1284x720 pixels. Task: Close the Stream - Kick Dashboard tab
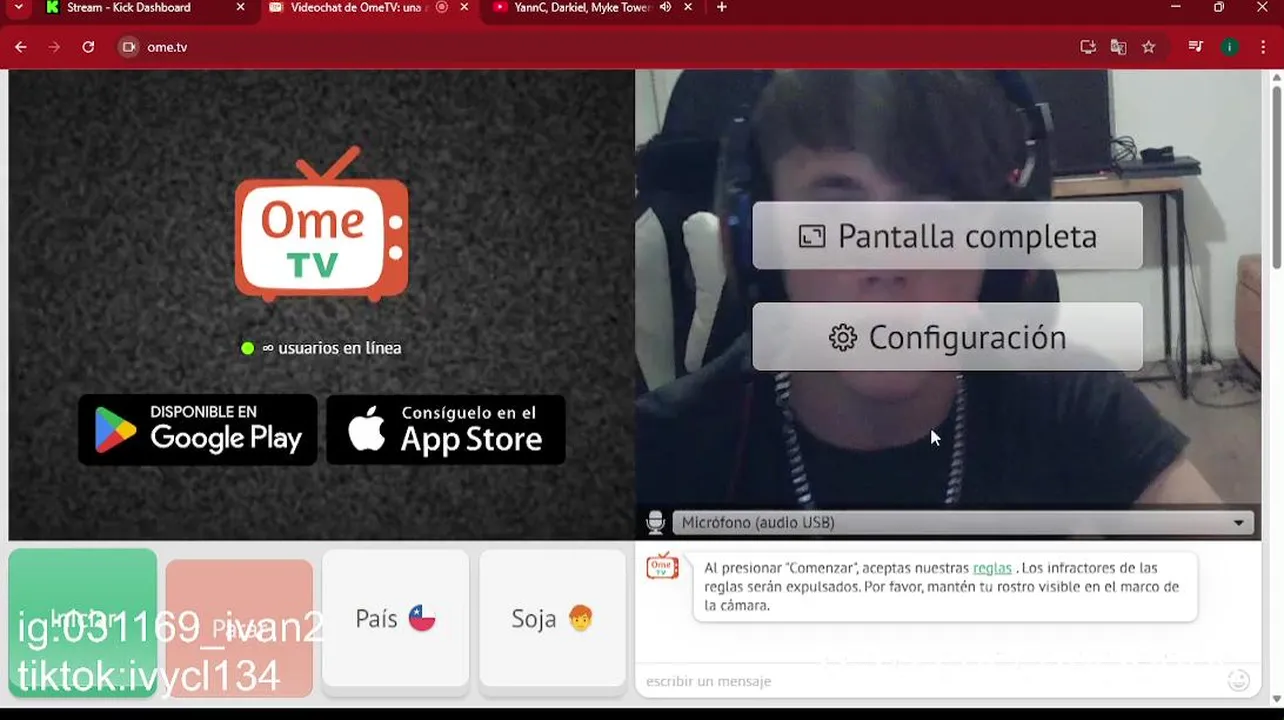240,7
